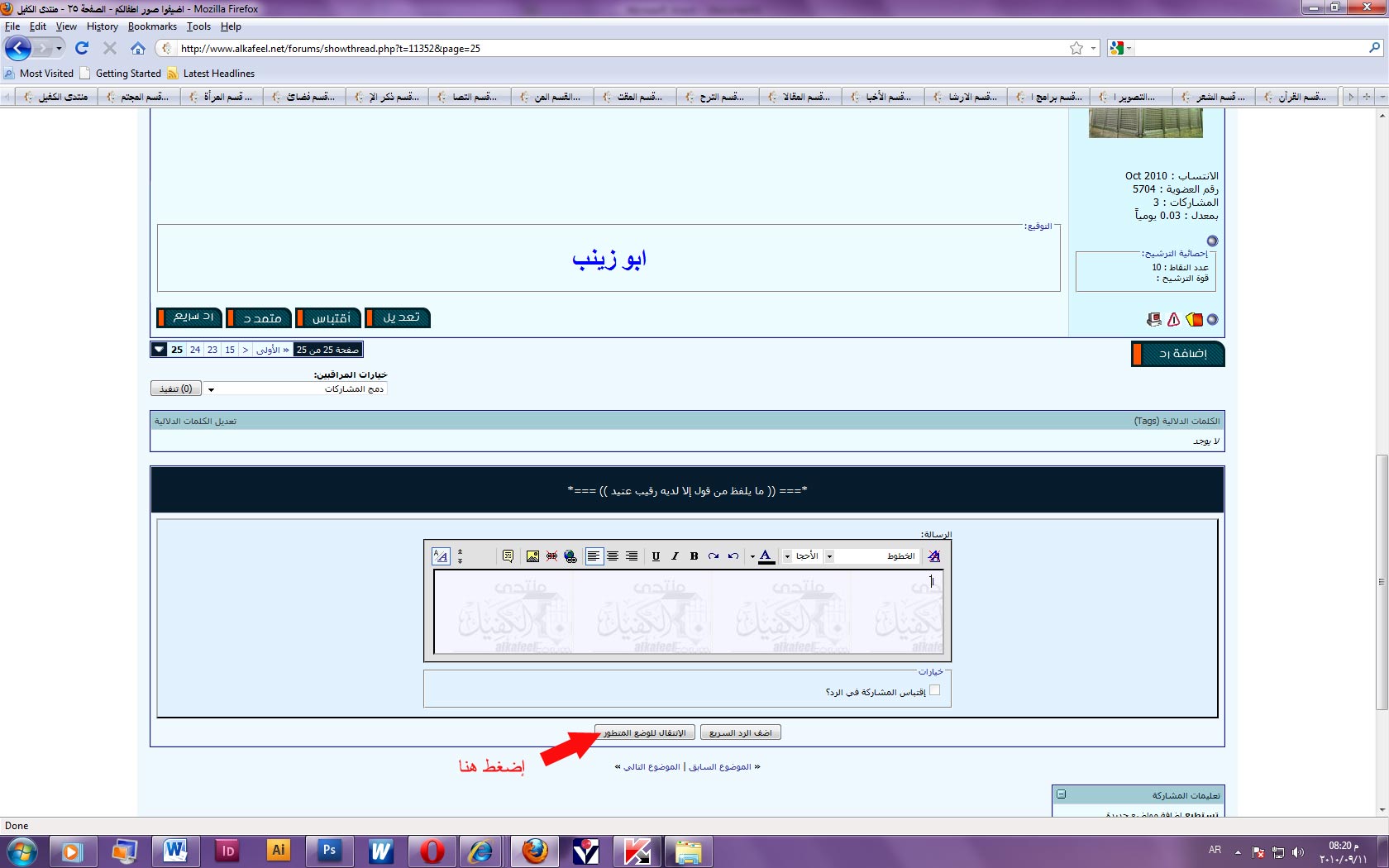
Task: Insert a hyperlink with the globe icon
Action: click(570, 556)
